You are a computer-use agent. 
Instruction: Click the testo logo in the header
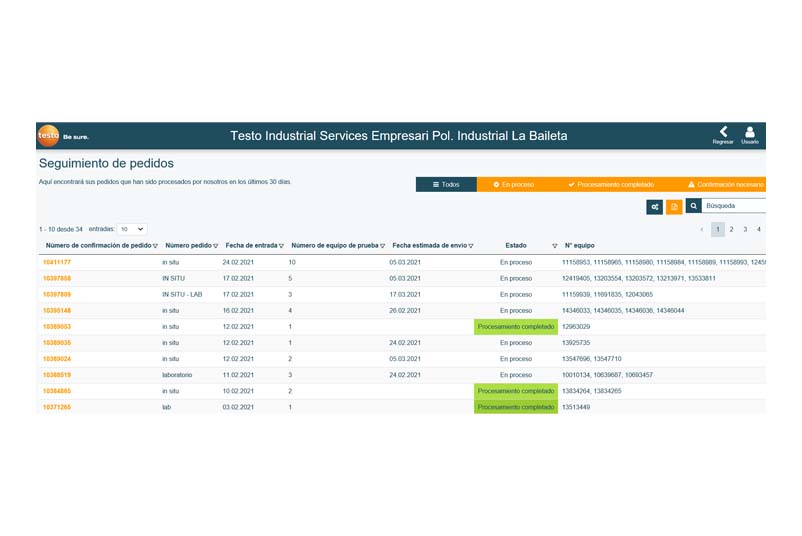coord(49,136)
